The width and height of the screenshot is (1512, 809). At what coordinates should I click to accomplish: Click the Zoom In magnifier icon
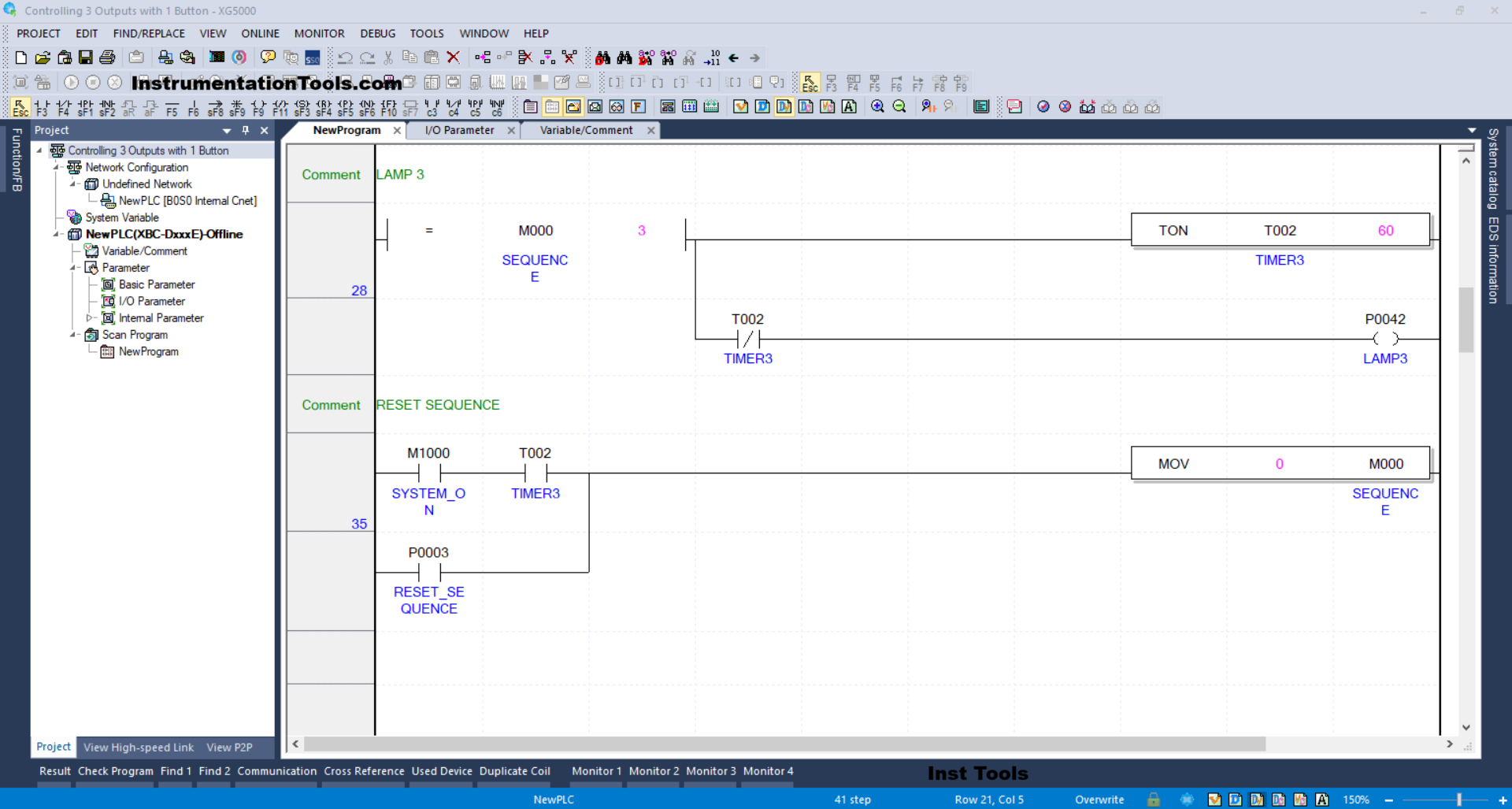tap(877, 107)
